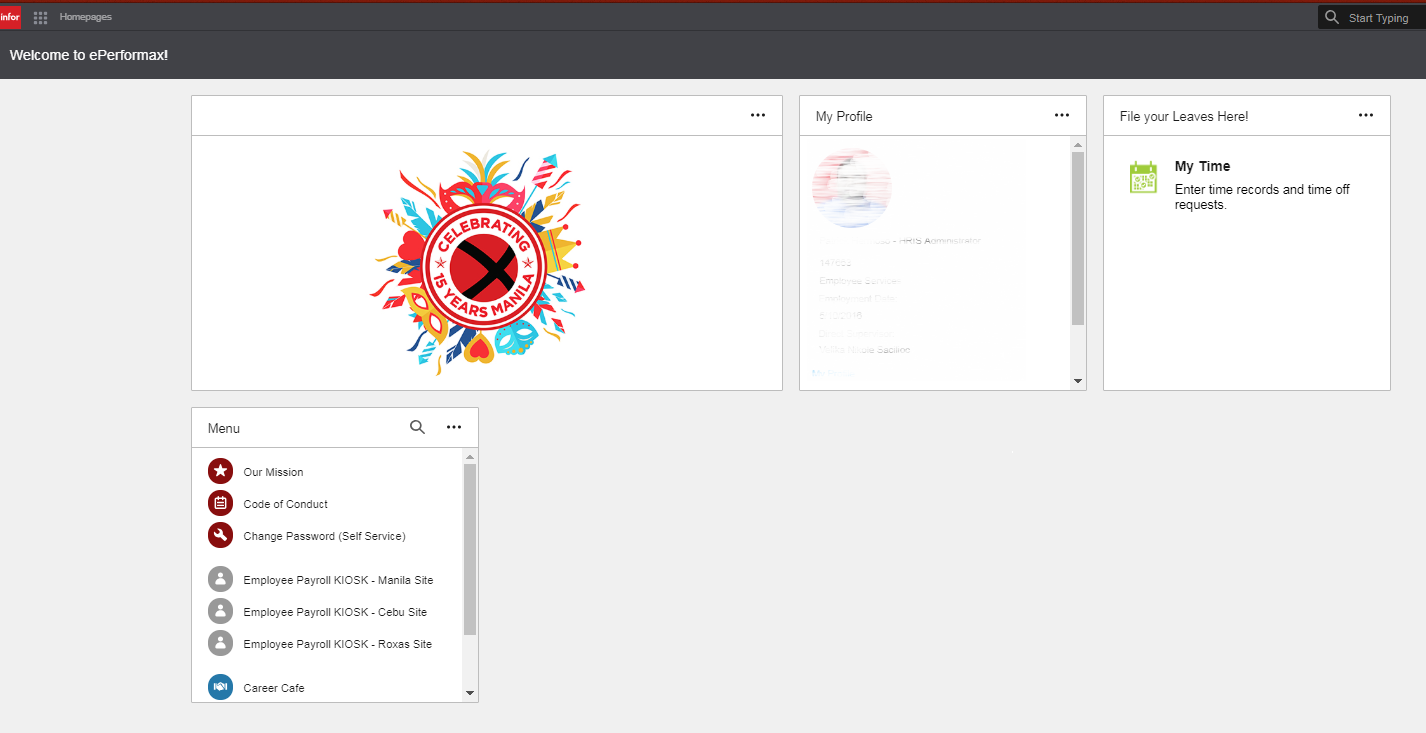The image size is (1426, 733).
Task: Open Employee Payroll KIOSK - Cebu Site
Action: [335, 612]
